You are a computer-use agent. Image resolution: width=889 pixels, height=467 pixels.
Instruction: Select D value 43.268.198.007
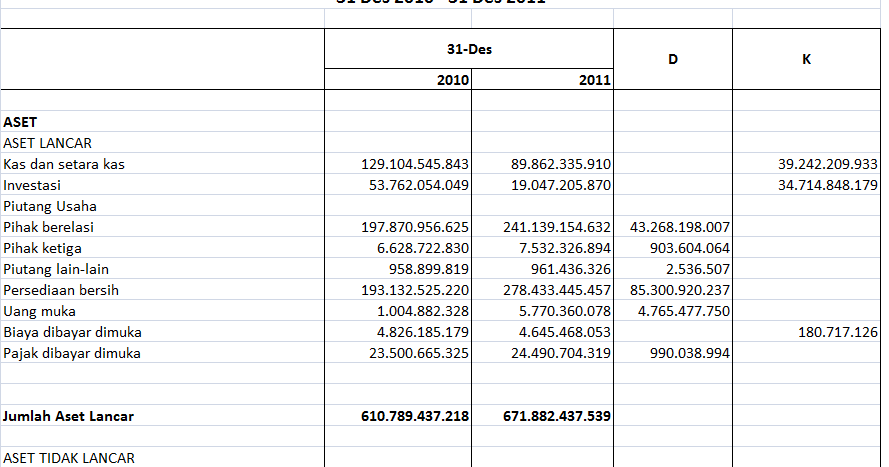pyautogui.click(x=680, y=227)
